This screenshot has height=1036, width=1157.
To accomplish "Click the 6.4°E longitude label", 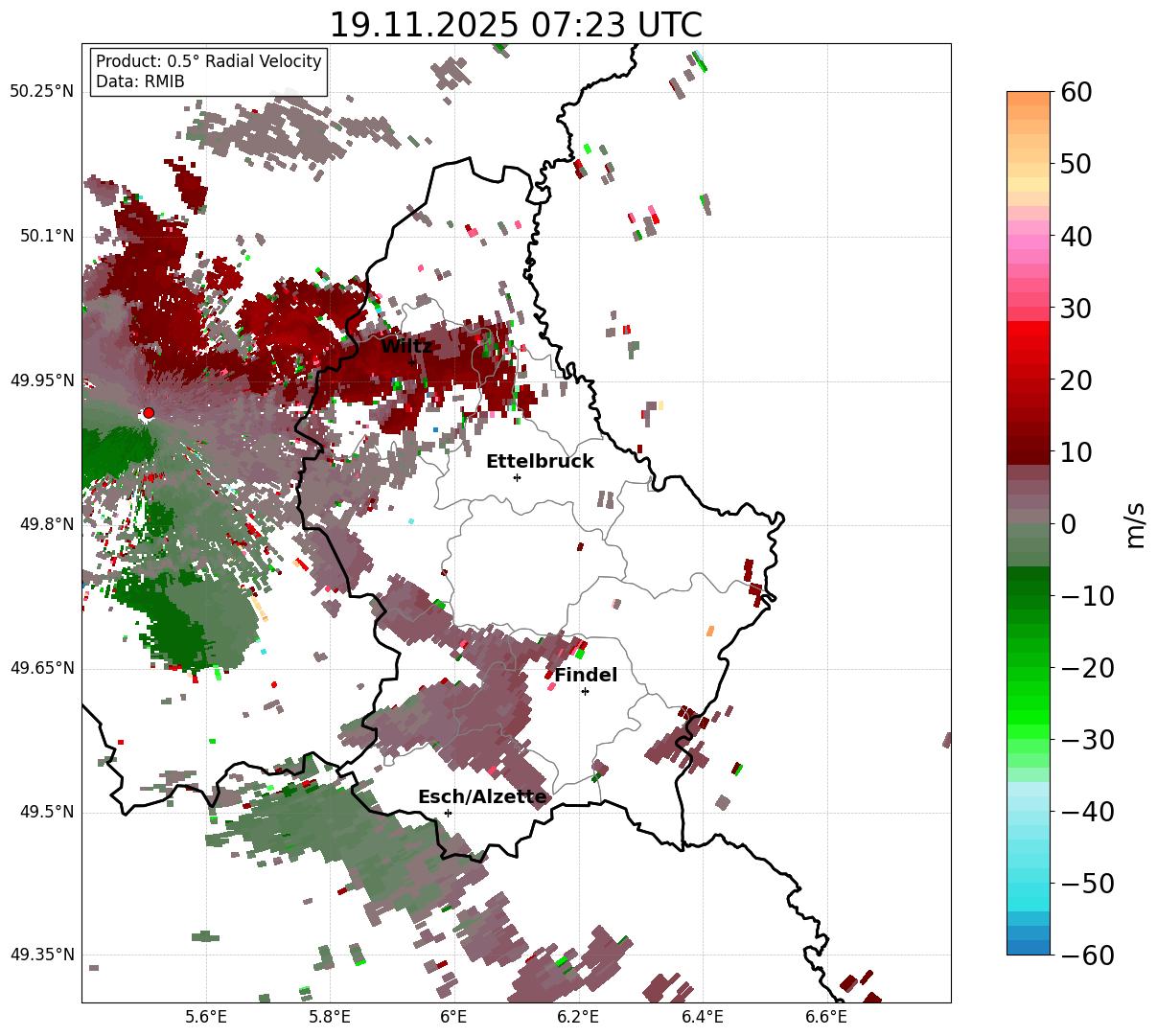I will [x=703, y=1019].
